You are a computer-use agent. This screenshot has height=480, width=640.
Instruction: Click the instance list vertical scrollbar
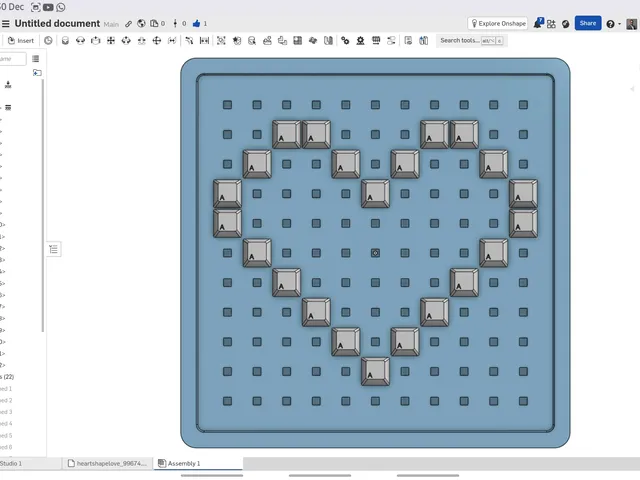(x=42, y=205)
